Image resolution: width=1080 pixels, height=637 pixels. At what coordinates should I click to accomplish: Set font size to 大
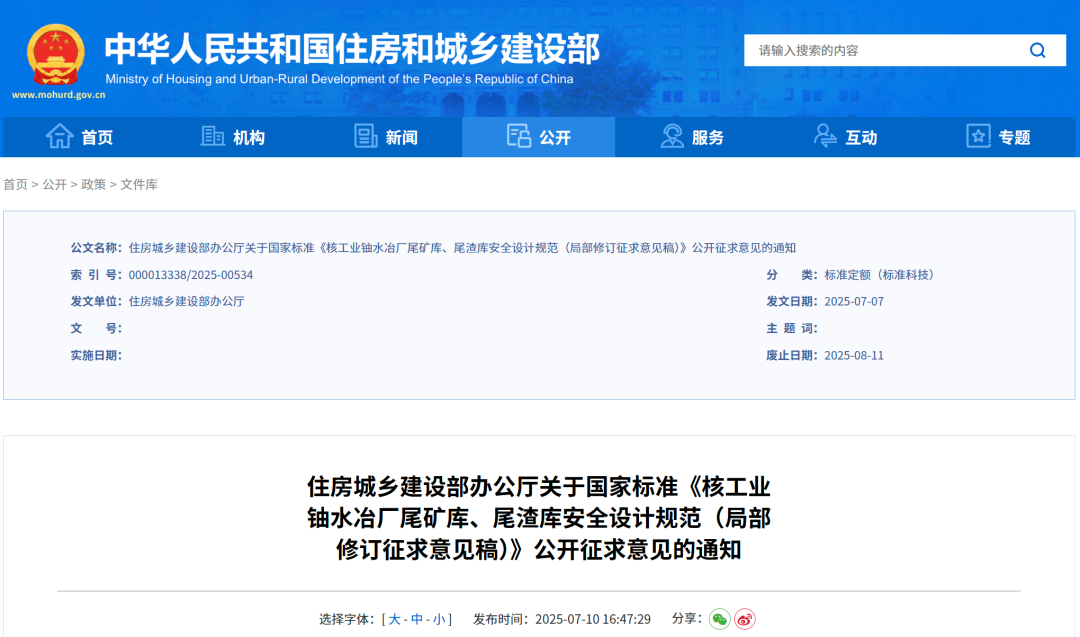(395, 619)
